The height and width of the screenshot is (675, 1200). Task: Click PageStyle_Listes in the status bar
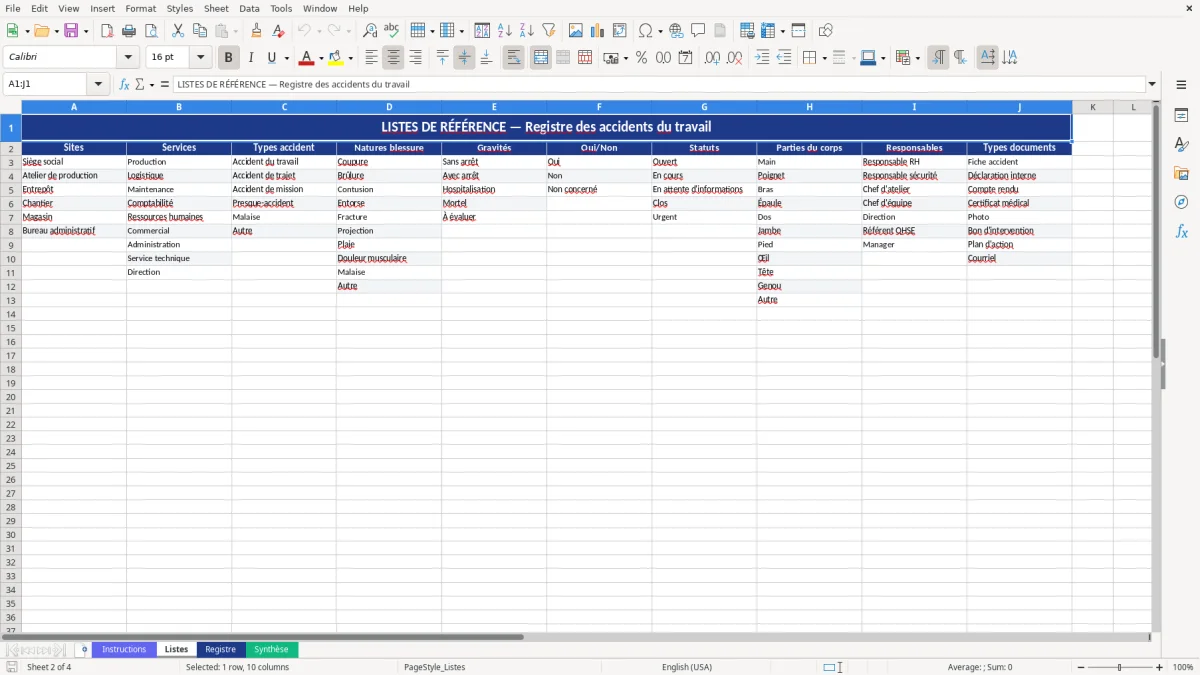tap(435, 667)
